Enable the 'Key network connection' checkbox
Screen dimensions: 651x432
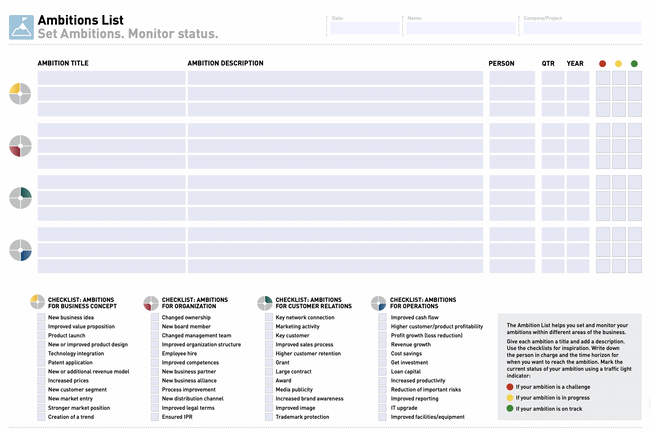click(268, 318)
